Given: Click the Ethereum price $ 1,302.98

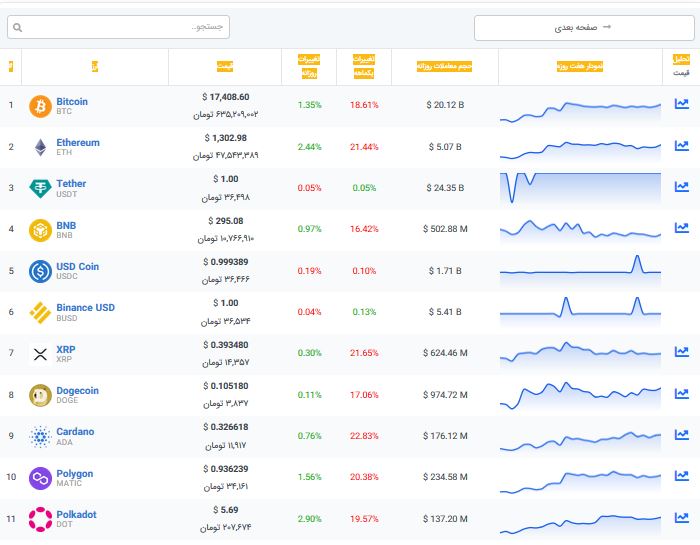Looking at the screenshot, I should [x=225, y=138].
